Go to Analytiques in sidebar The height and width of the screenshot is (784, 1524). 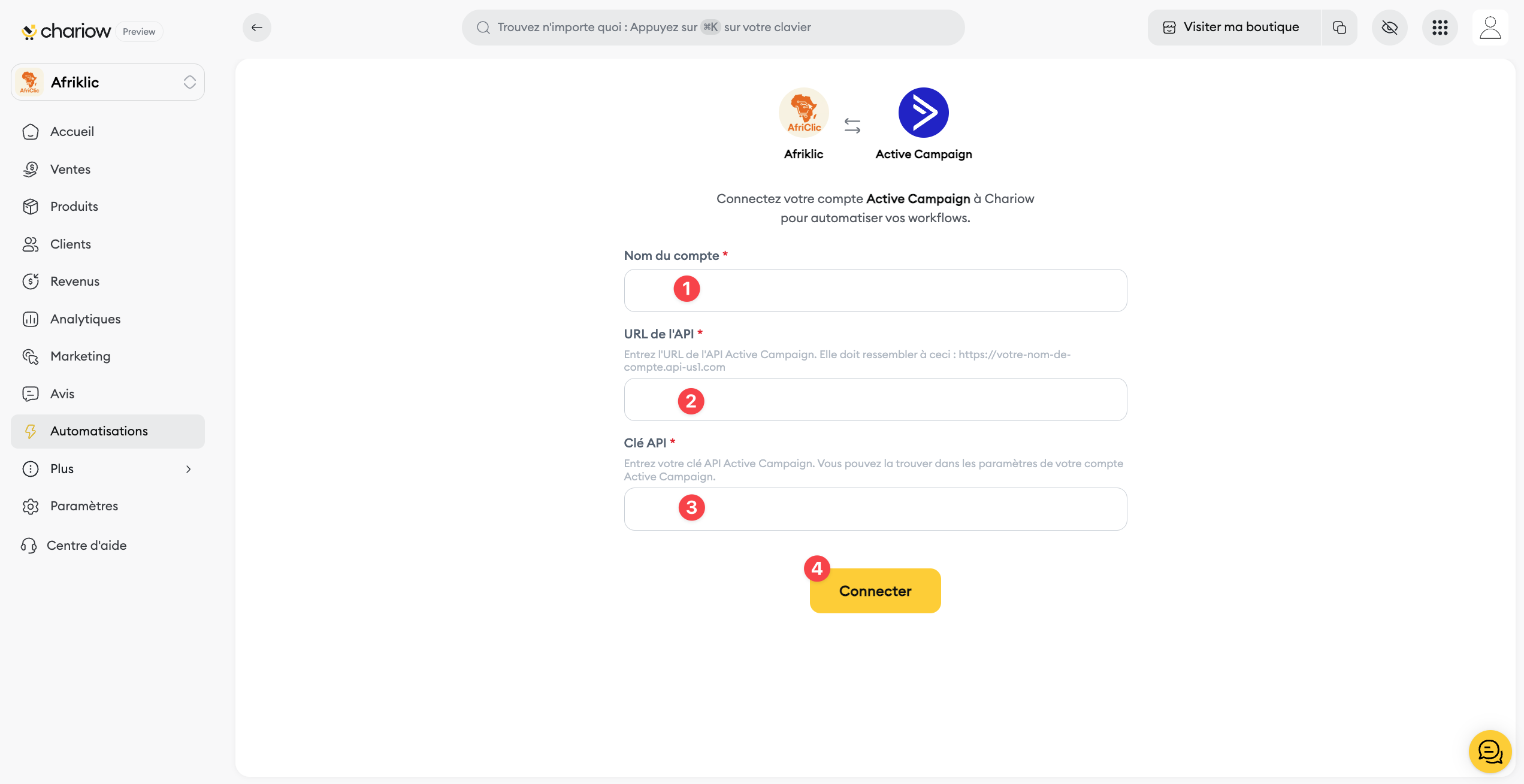point(85,319)
